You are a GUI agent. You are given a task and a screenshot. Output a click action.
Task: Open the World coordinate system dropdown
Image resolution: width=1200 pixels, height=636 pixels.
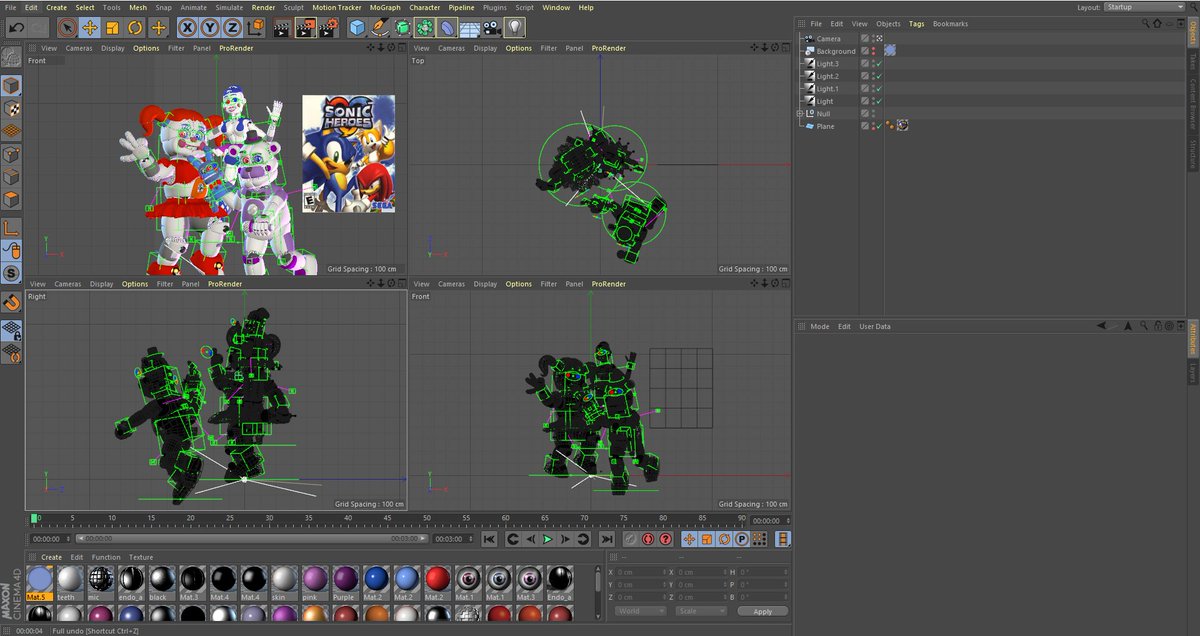tap(640, 611)
